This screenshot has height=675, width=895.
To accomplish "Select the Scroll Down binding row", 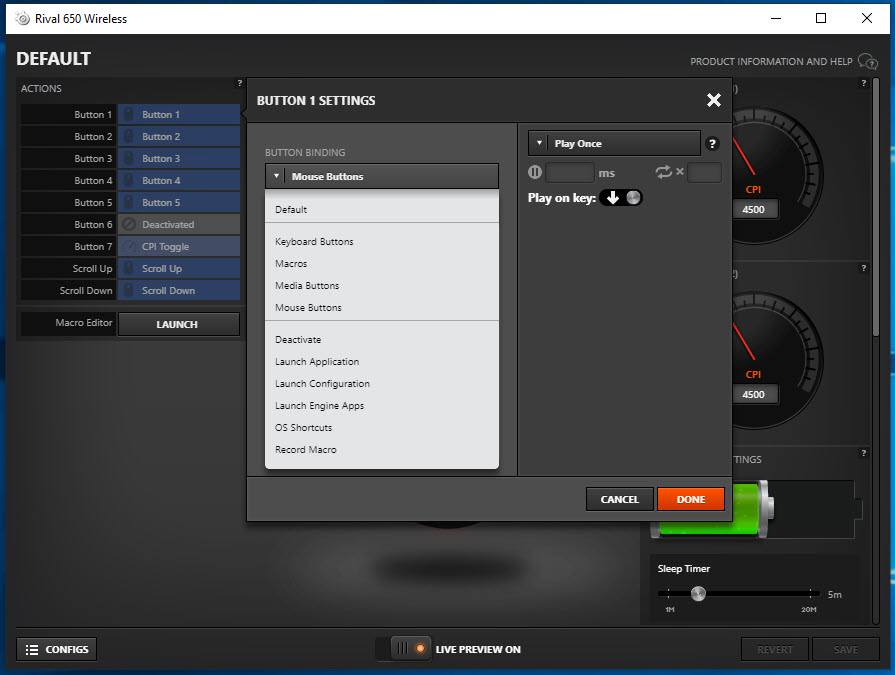I will 179,290.
